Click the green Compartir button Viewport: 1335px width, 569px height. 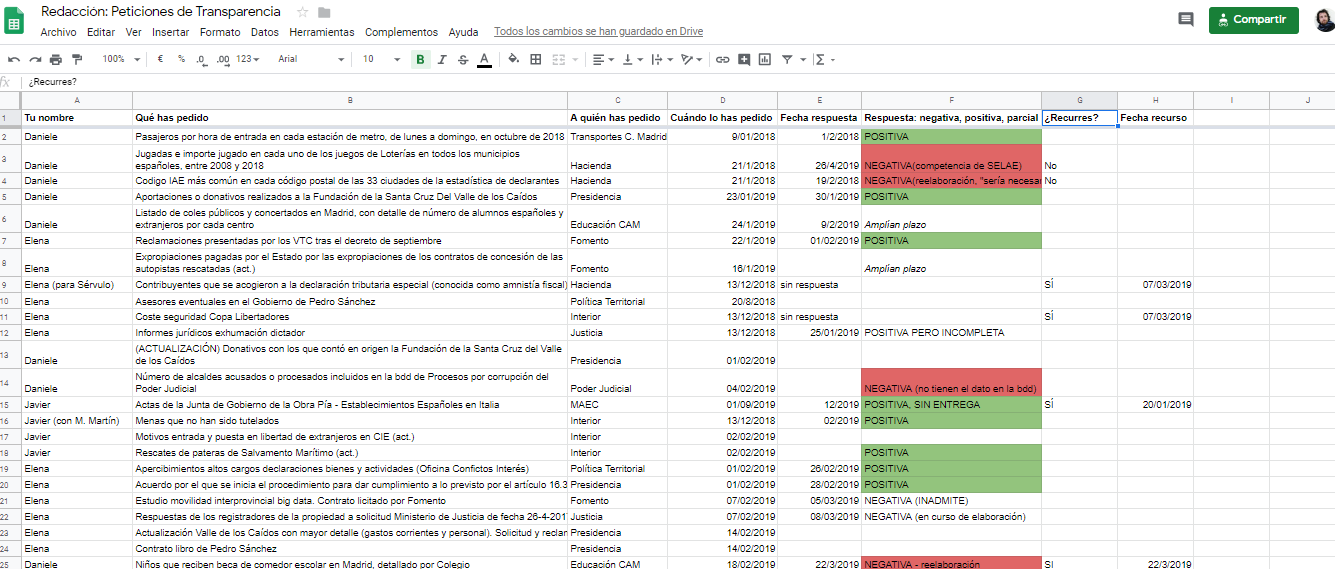click(x=1254, y=20)
